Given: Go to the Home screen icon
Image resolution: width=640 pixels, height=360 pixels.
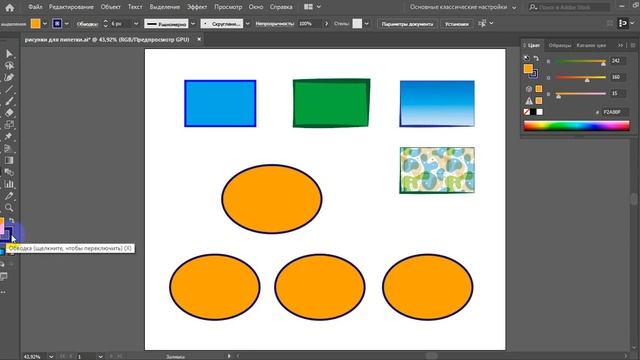Looking at the screenshot, I should [x=9, y=7].
